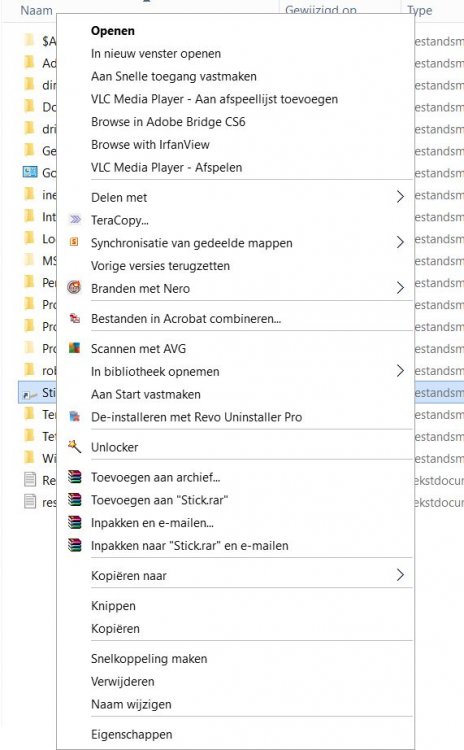Image resolution: width=464 pixels, height=750 pixels.
Task: Select the Kopiëren menu entry
Action: coord(115,629)
